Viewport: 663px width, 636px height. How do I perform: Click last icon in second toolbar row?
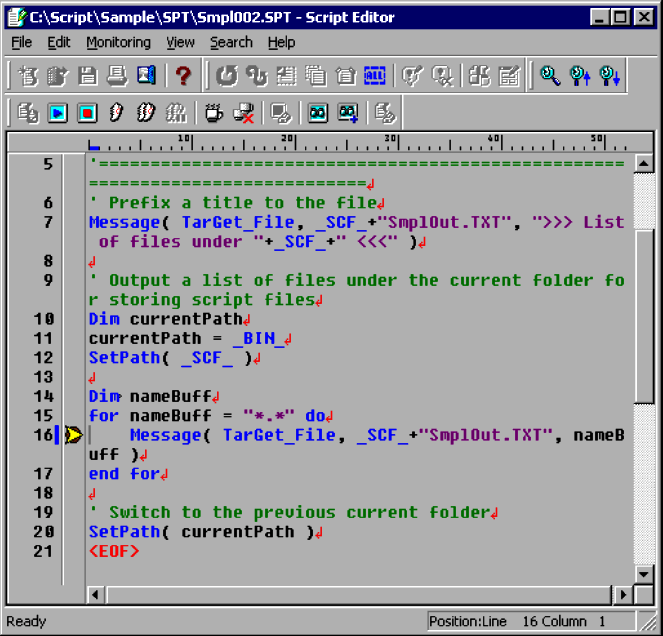385,113
